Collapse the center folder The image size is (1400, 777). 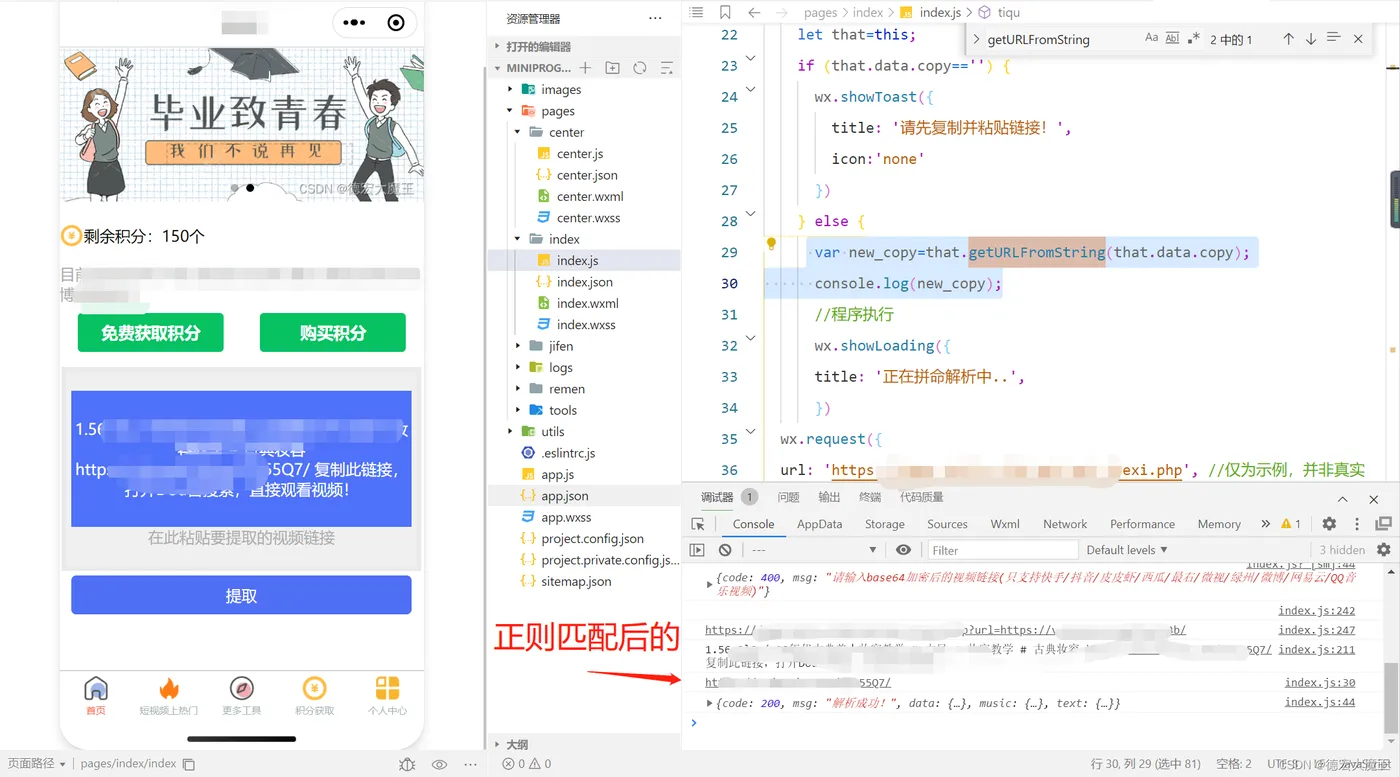tap(584, 132)
